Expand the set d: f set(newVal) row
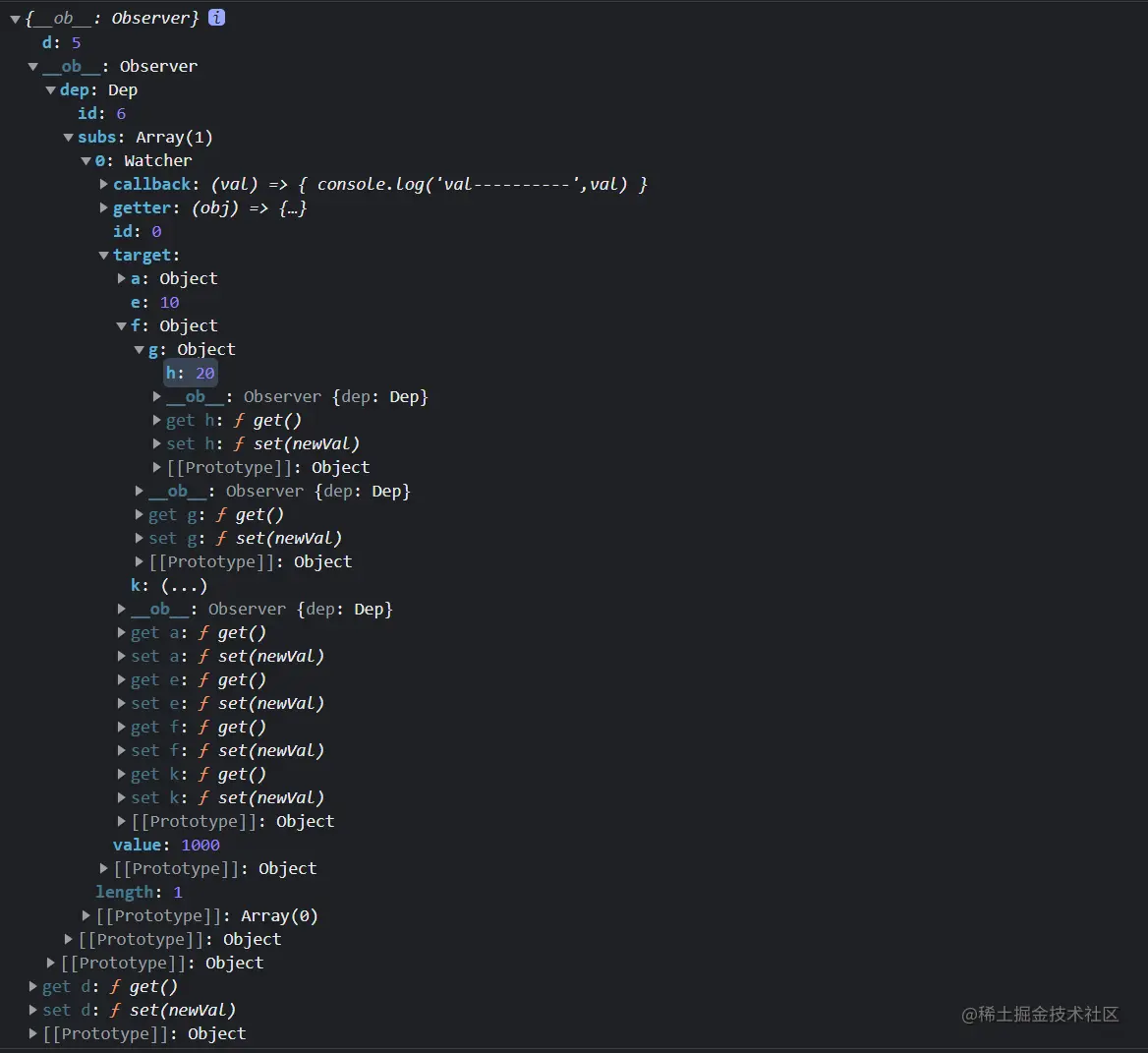The height and width of the screenshot is (1053, 1148). pos(33,1011)
